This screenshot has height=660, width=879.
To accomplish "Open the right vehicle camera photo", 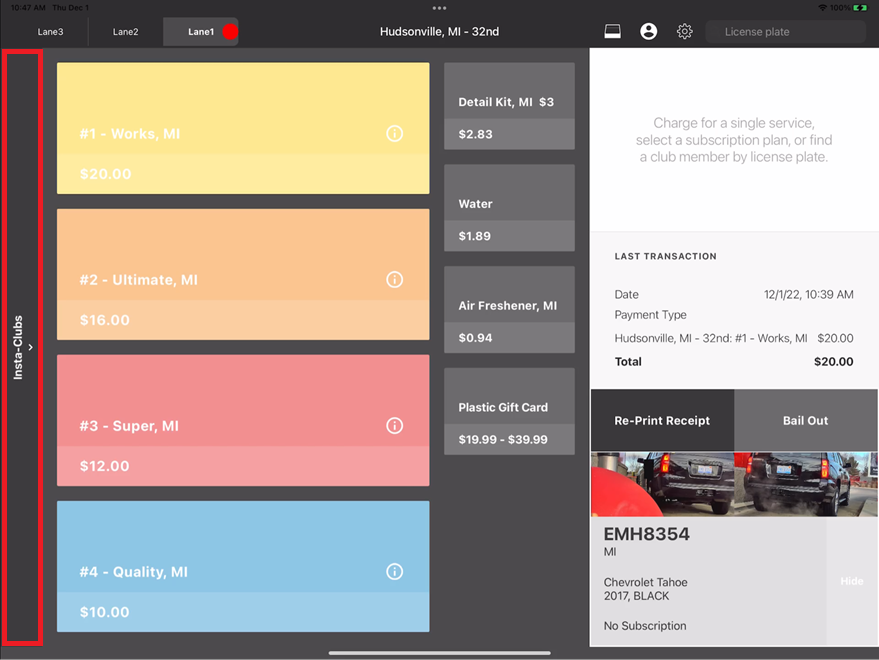I will click(806, 484).
